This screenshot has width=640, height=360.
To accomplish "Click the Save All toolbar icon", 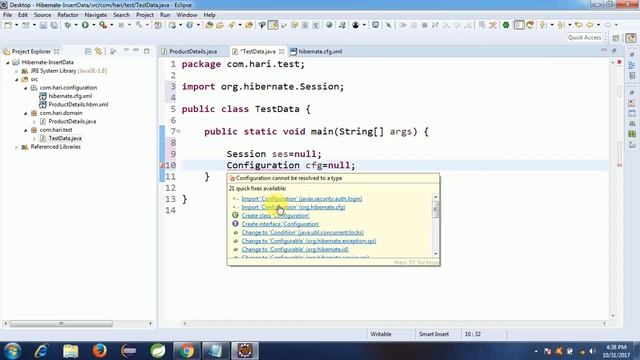I will point(54,25).
